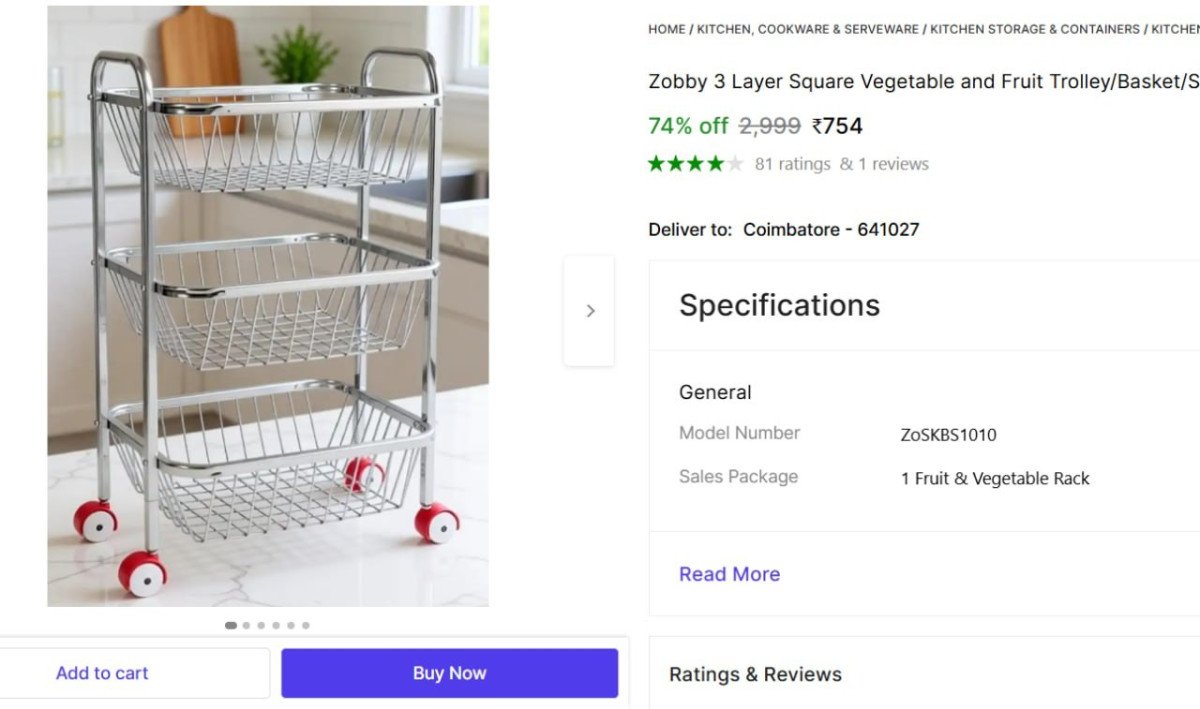The height and width of the screenshot is (709, 1200).
Task: Open the last carousel dot image
Action: [306, 626]
